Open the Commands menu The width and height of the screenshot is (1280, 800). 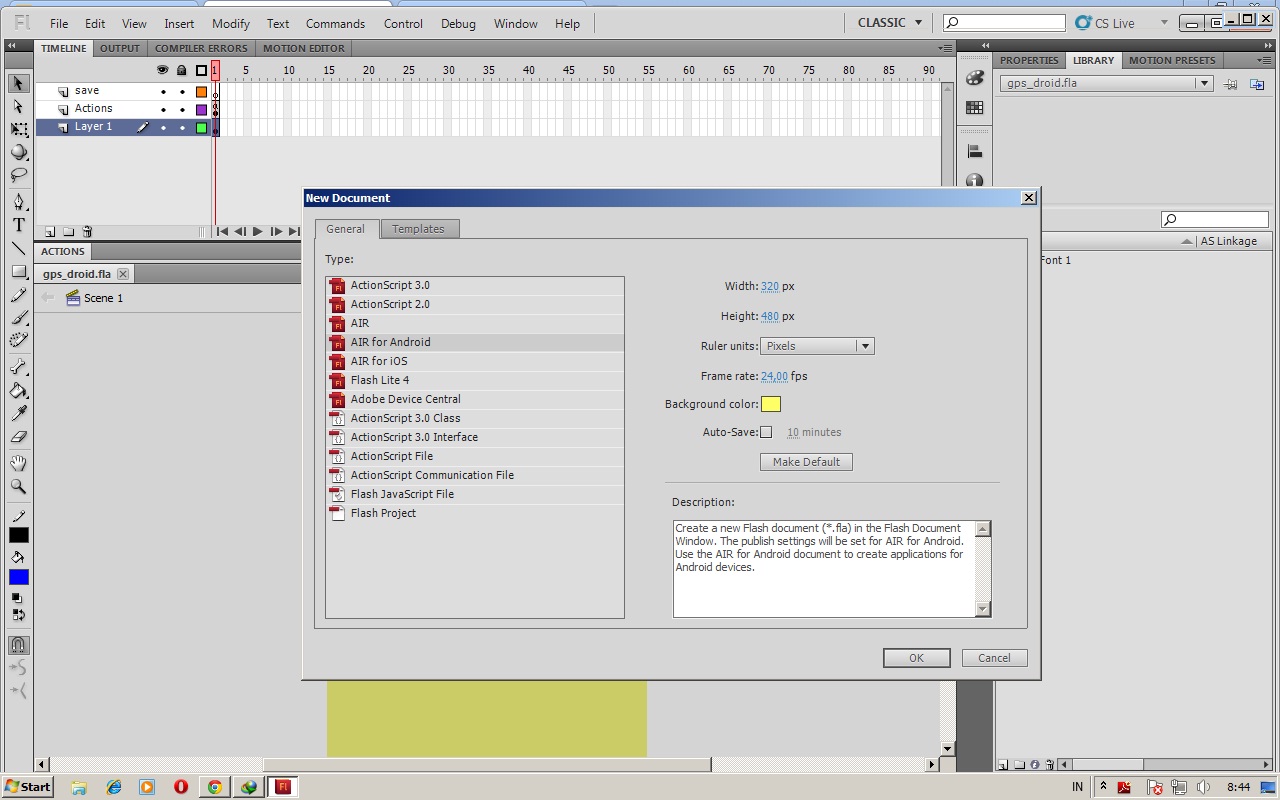pos(335,23)
